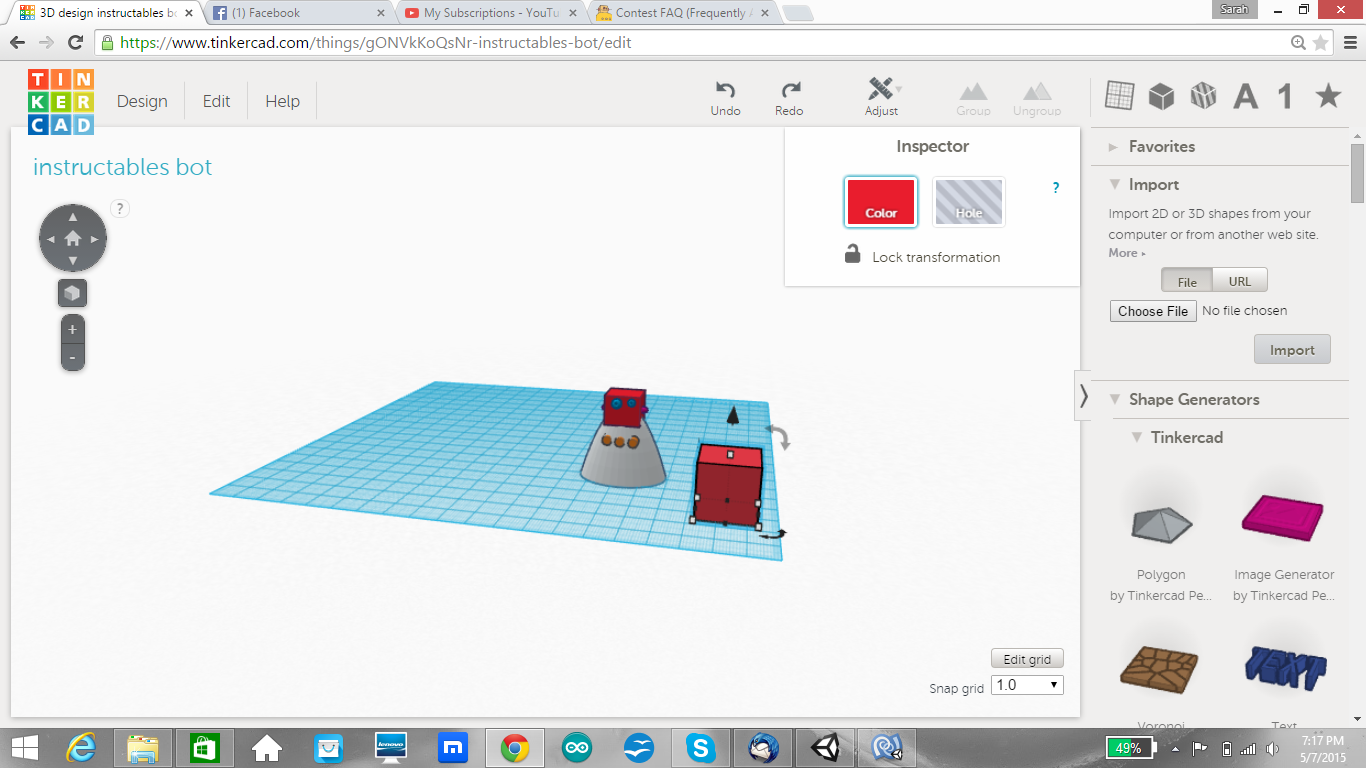Screen dimensions: 1366x768
Task: Select the workplane grid icon
Action: click(x=1119, y=96)
